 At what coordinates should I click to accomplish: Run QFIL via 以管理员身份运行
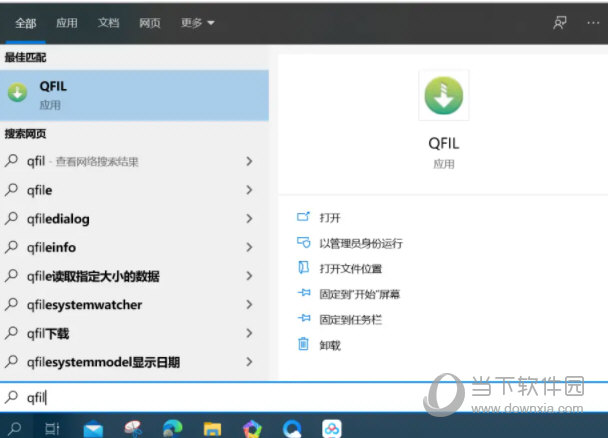tap(361, 243)
